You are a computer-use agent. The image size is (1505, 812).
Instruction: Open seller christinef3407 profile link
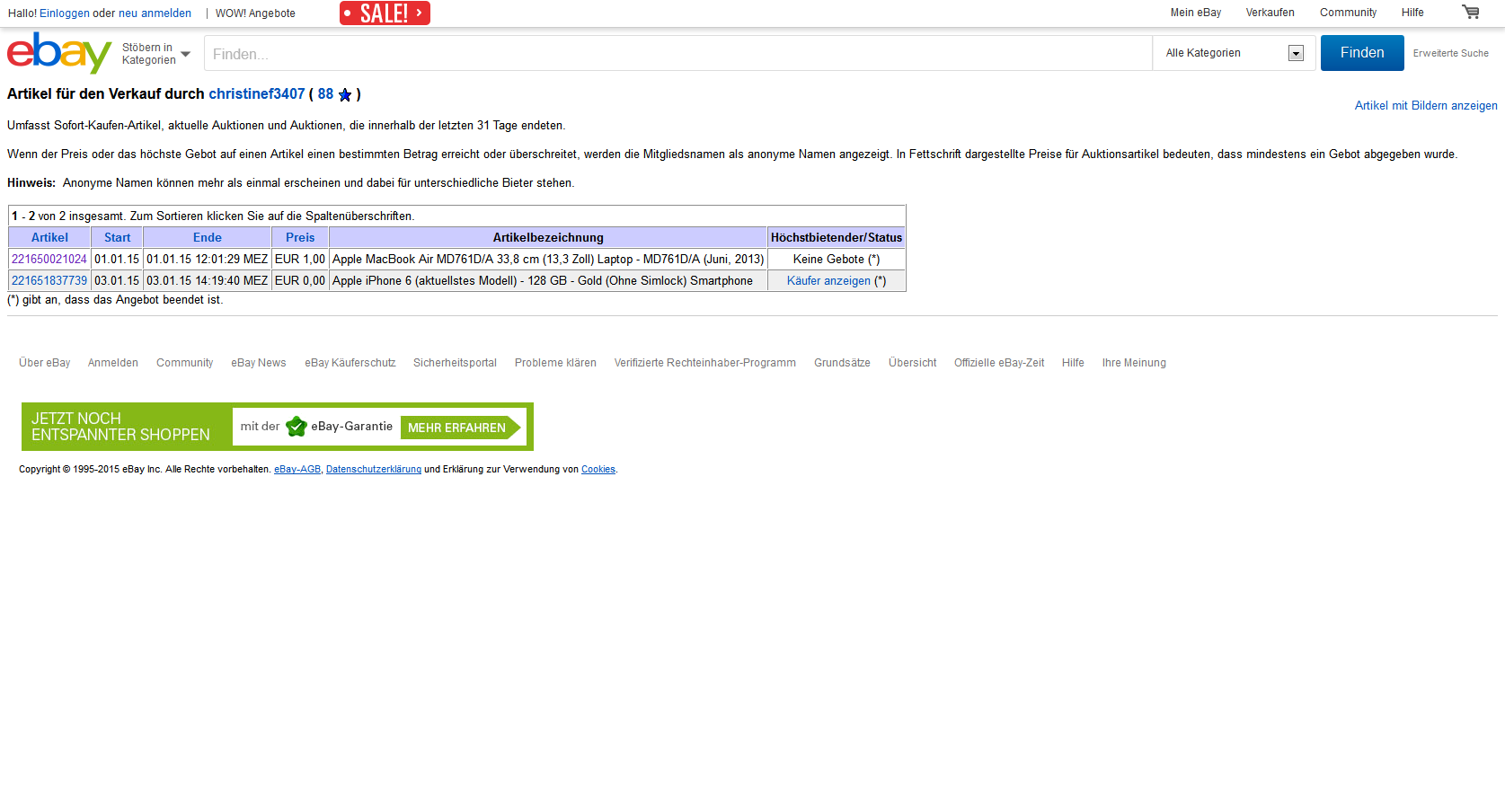(x=257, y=93)
